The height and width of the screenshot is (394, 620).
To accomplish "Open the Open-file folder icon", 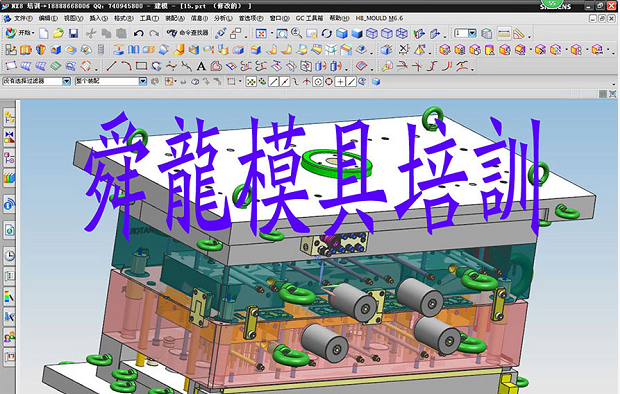I will 59,34.
